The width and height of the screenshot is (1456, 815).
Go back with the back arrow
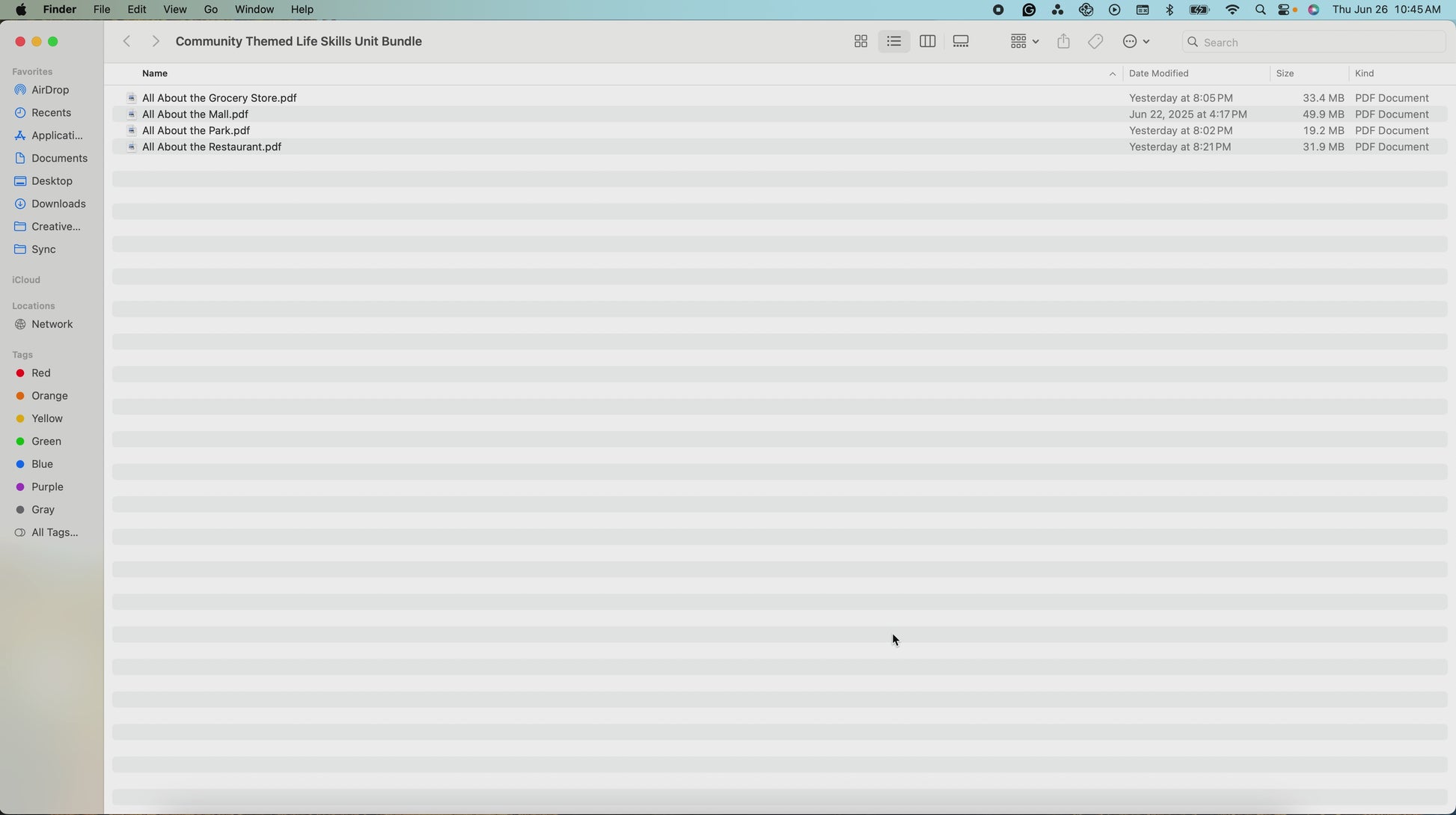pos(127,42)
